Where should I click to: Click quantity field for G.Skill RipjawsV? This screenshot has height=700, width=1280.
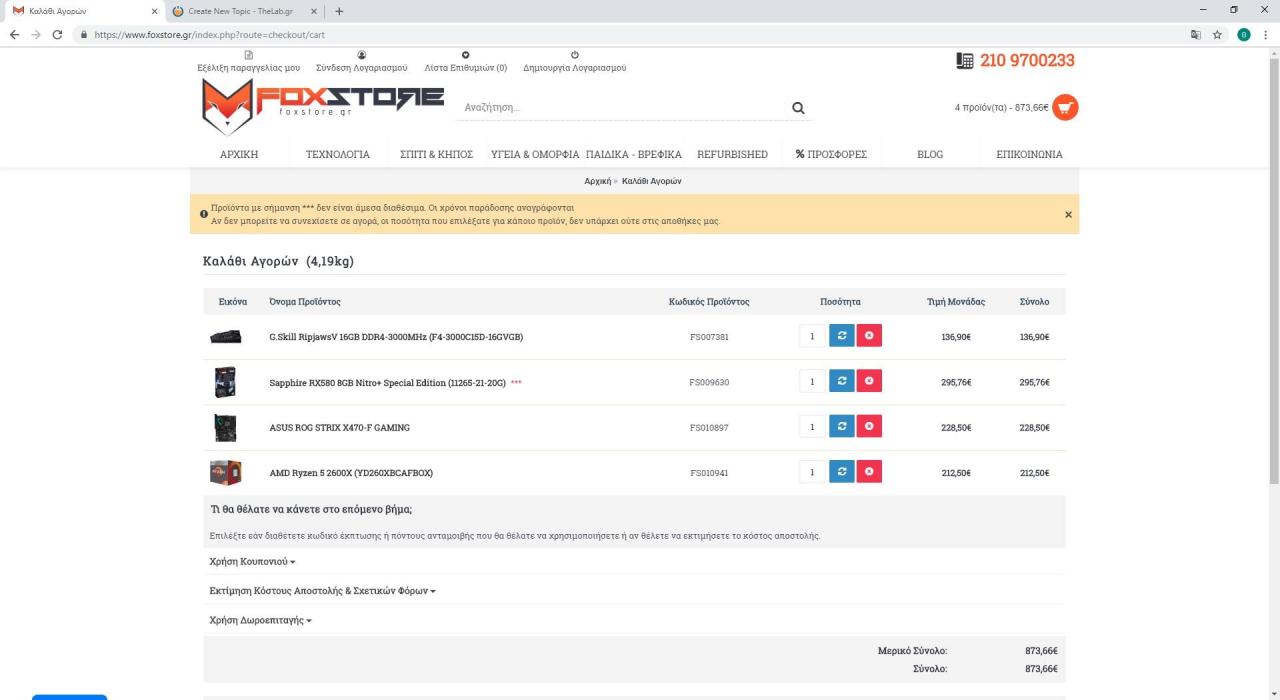coord(812,336)
